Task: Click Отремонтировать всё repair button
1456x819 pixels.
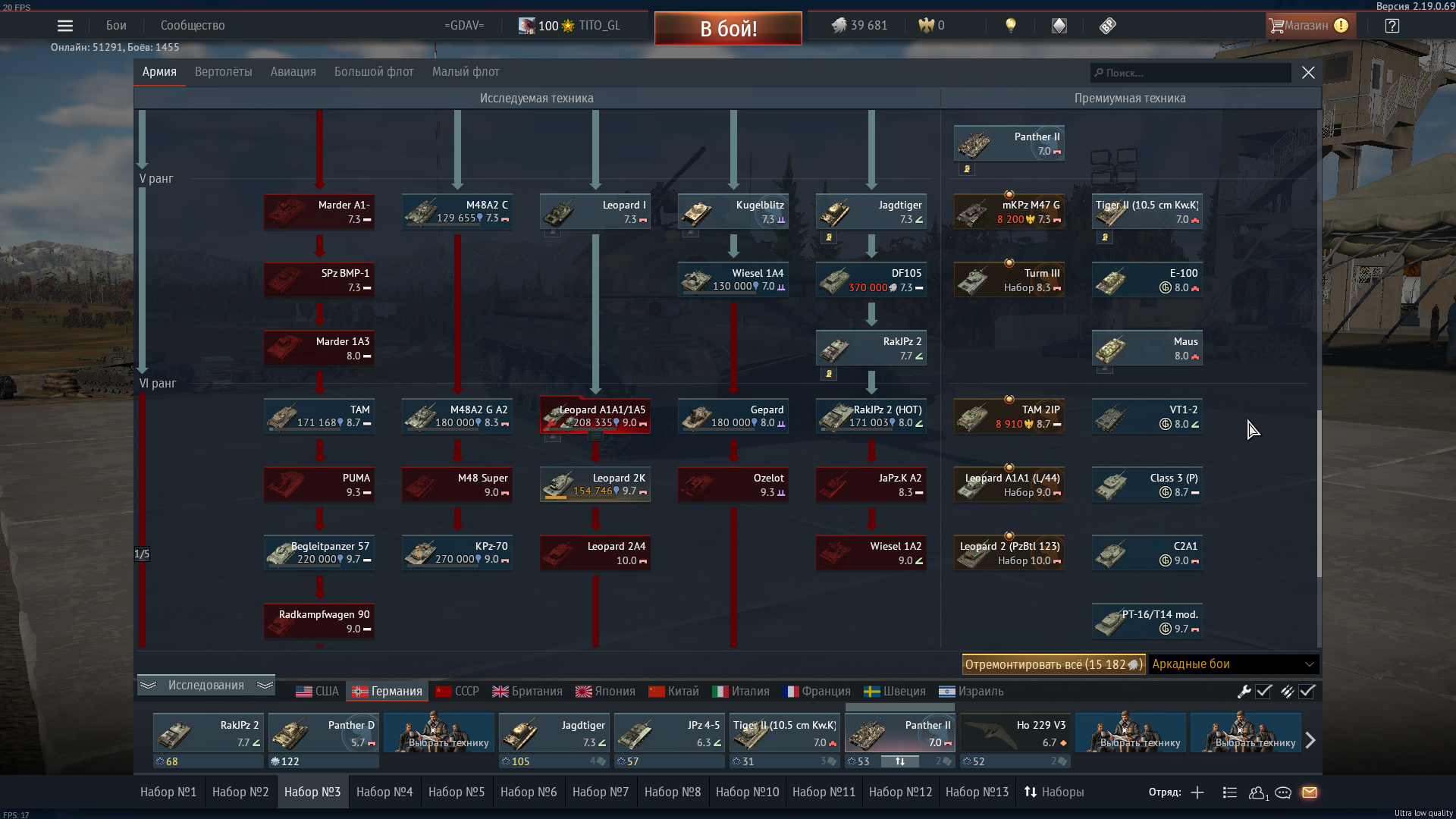Action: pos(1053,665)
